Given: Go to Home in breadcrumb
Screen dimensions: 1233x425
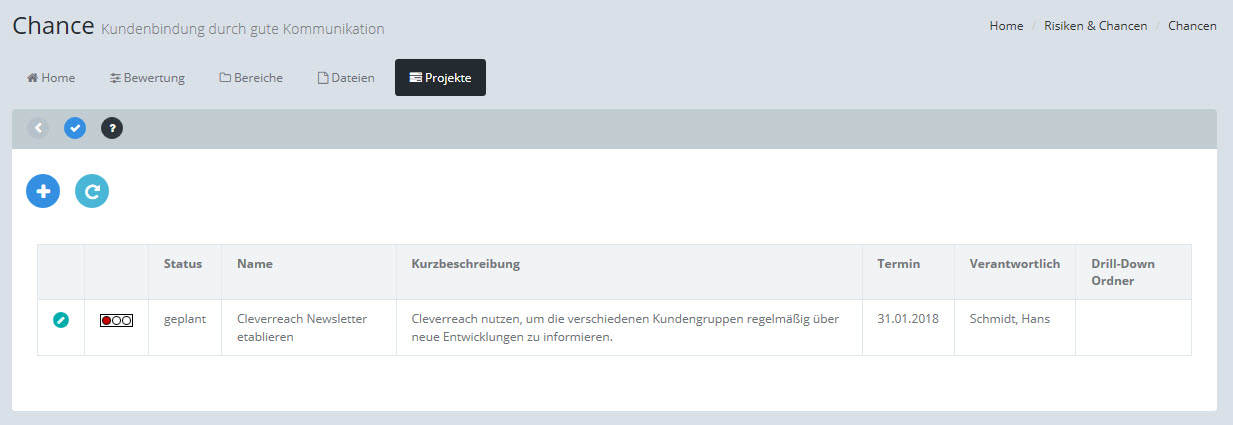Looking at the screenshot, I should (x=1006, y=26).
